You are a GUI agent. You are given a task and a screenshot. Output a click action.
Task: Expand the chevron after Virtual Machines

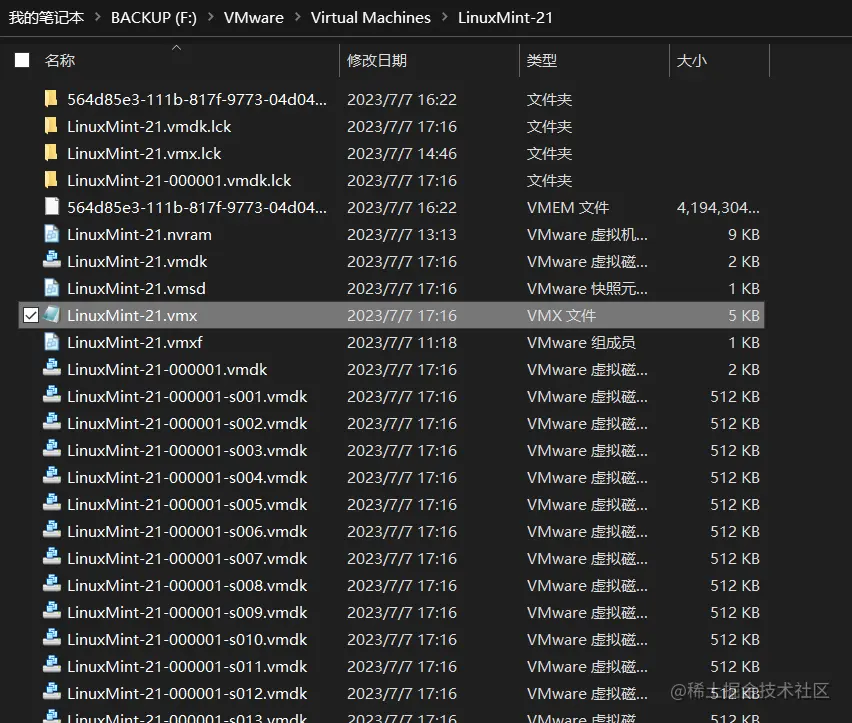[445, 17]
